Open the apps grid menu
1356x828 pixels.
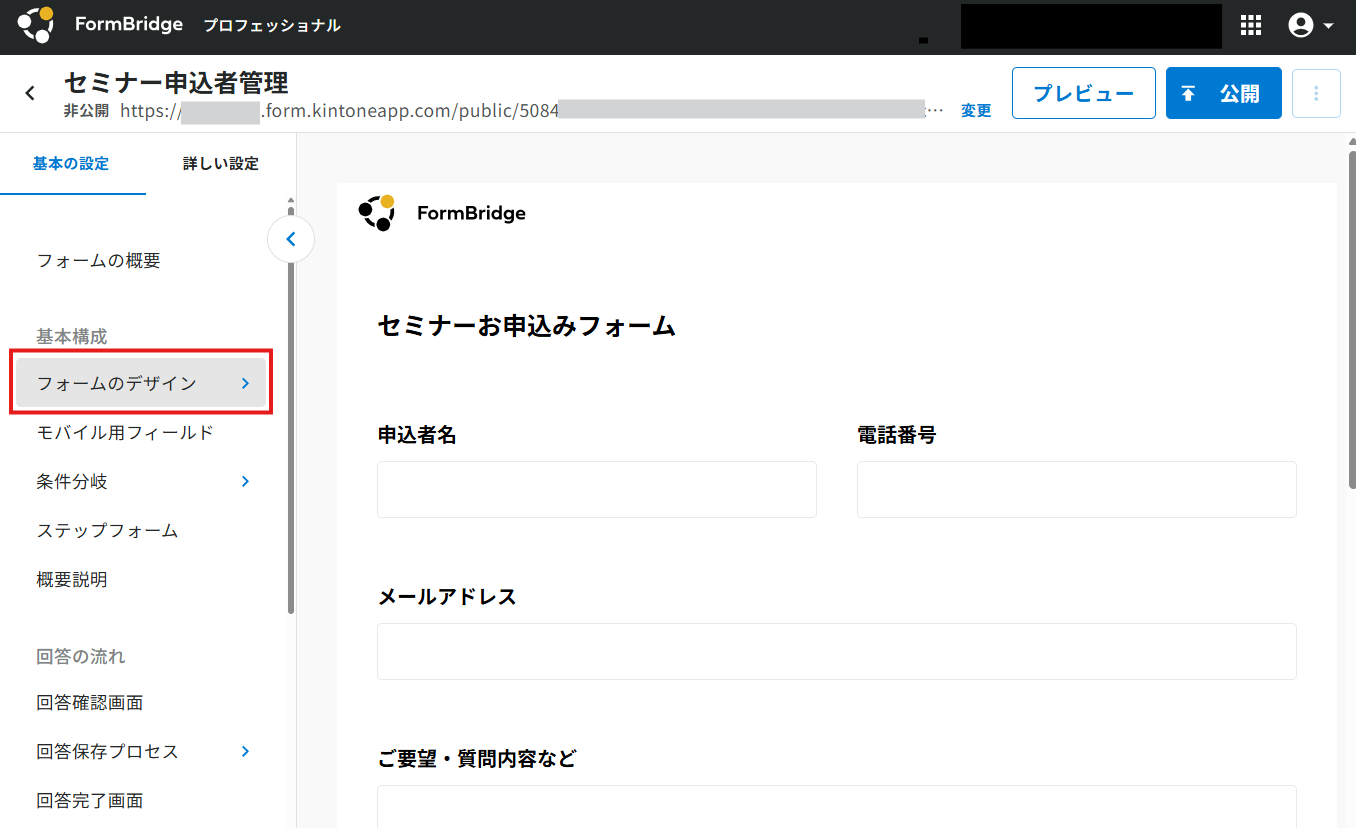pyautogui.click(x=1251, y=26)
